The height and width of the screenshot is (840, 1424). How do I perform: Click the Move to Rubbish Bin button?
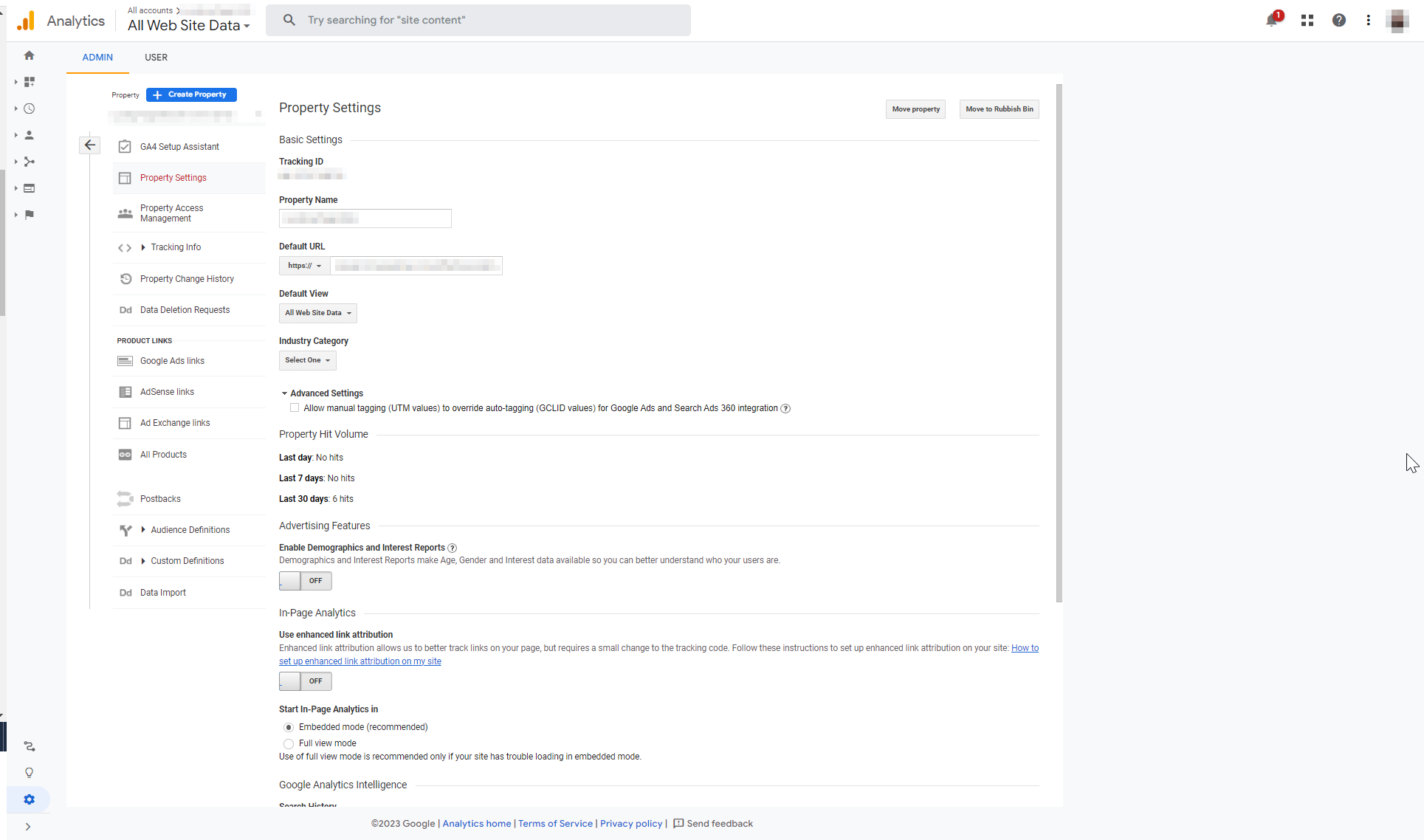tap(999, 109)
